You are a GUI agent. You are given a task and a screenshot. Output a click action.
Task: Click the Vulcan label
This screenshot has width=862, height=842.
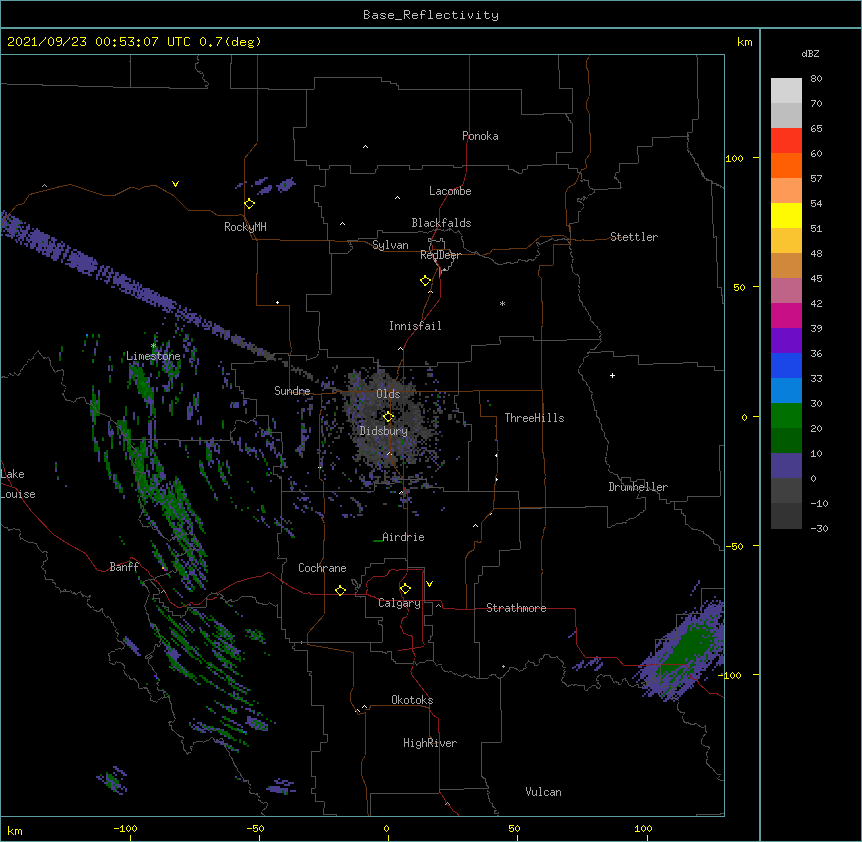coord(543,792)
